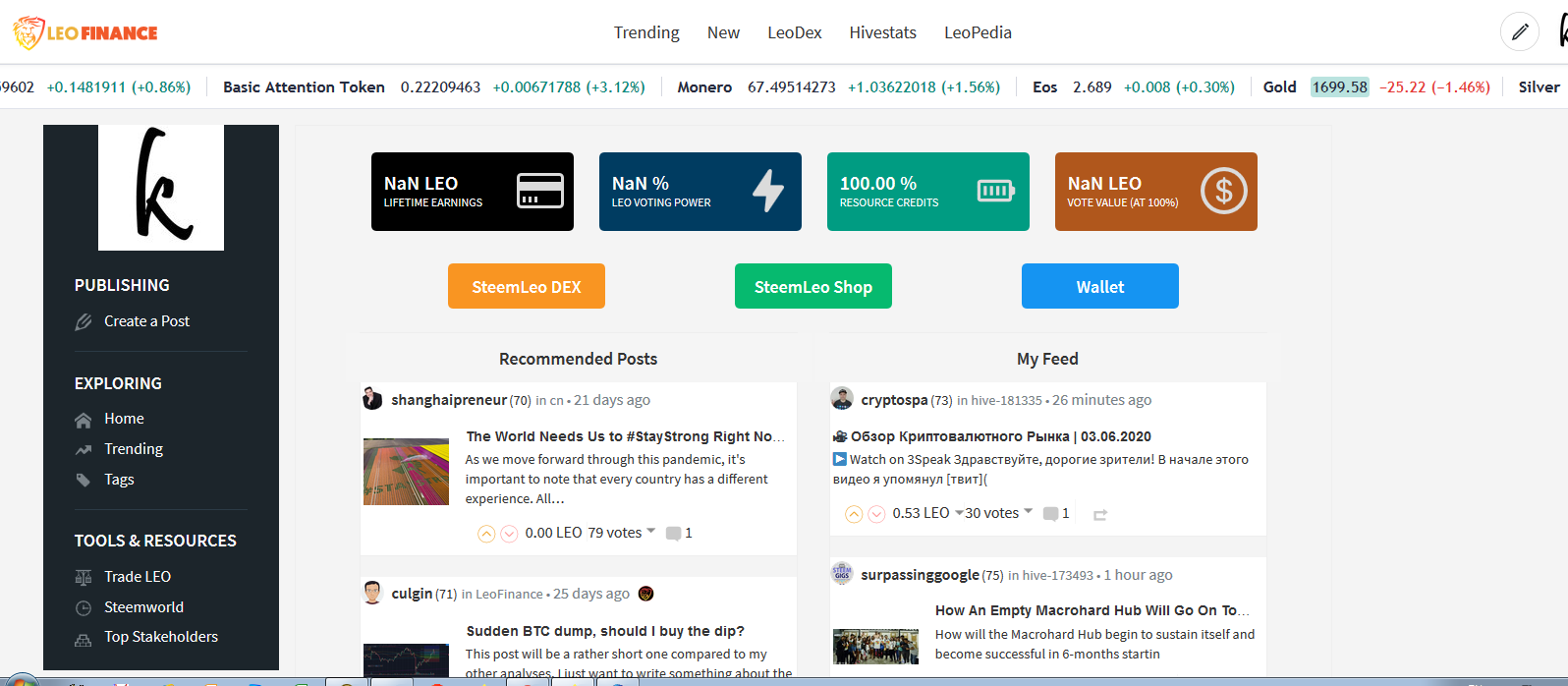Go to LeoDex in top navigation
Screen dimensions: 1568x686
pyautogui.click(x=795, y=32)
